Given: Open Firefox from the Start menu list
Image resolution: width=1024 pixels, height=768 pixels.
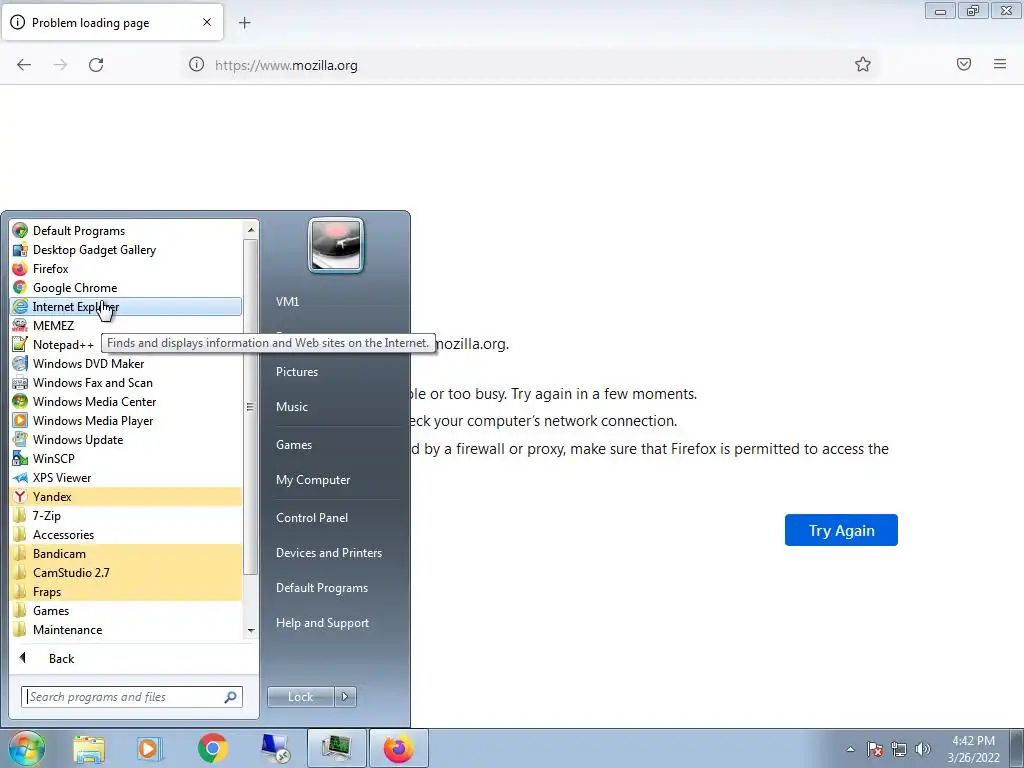Looking at the screenshot, I should pos(126,268).
